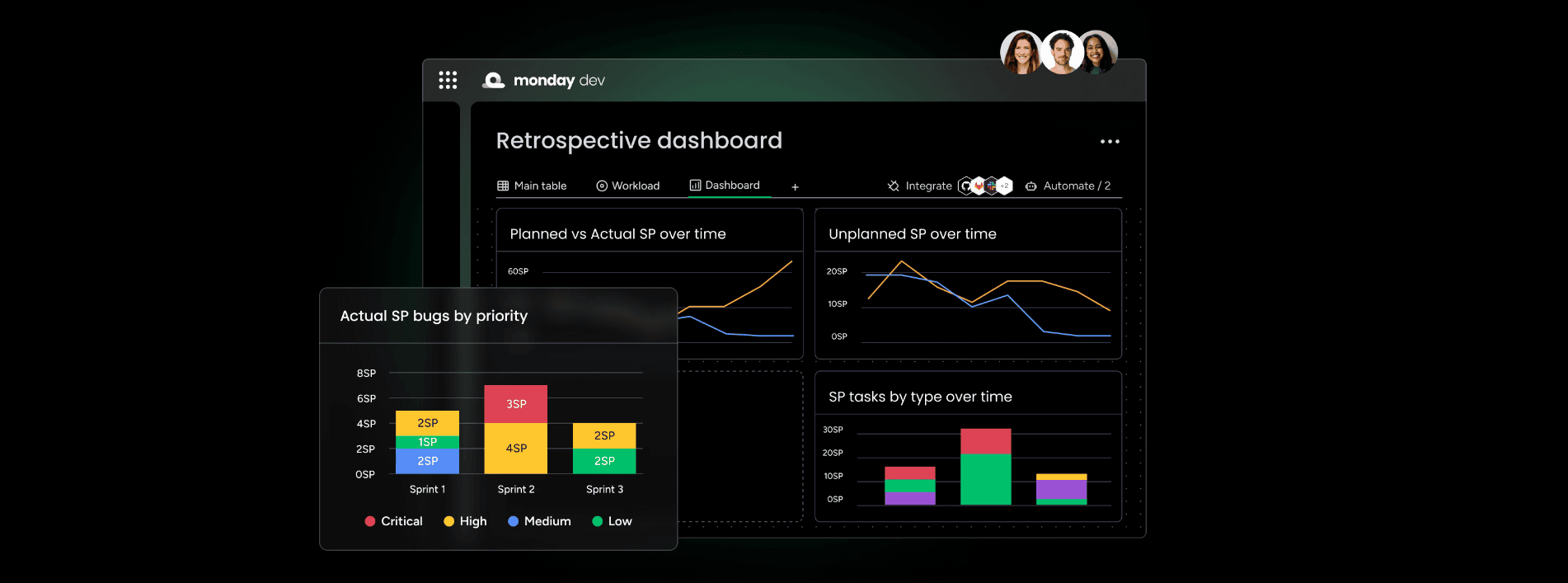Image resolution: width=1568 pixels, height=583 pixels.
Task: Switch to the Workload tab
Action: [627, 186]
